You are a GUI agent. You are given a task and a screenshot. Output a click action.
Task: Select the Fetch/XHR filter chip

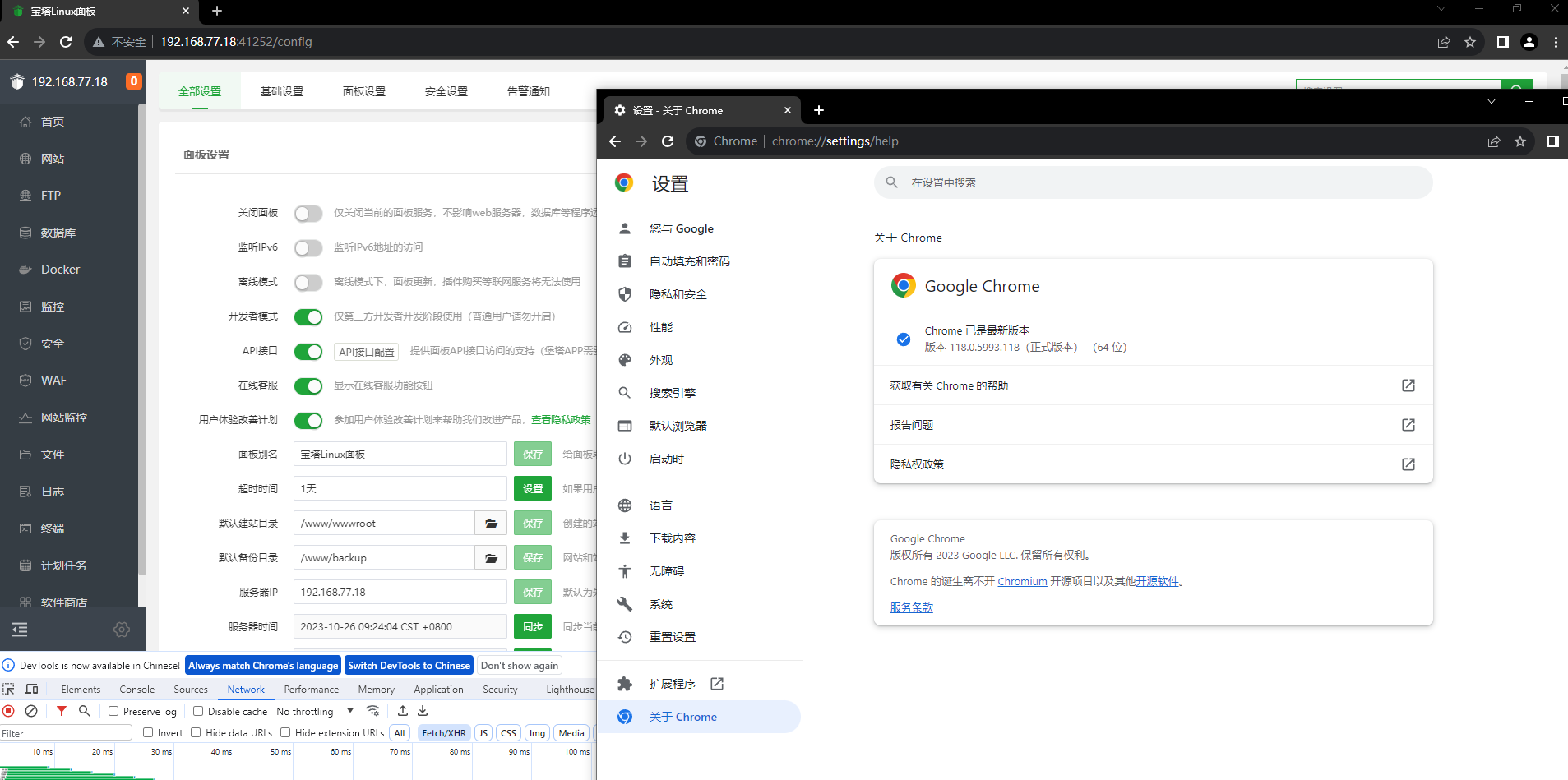[444, 733]
